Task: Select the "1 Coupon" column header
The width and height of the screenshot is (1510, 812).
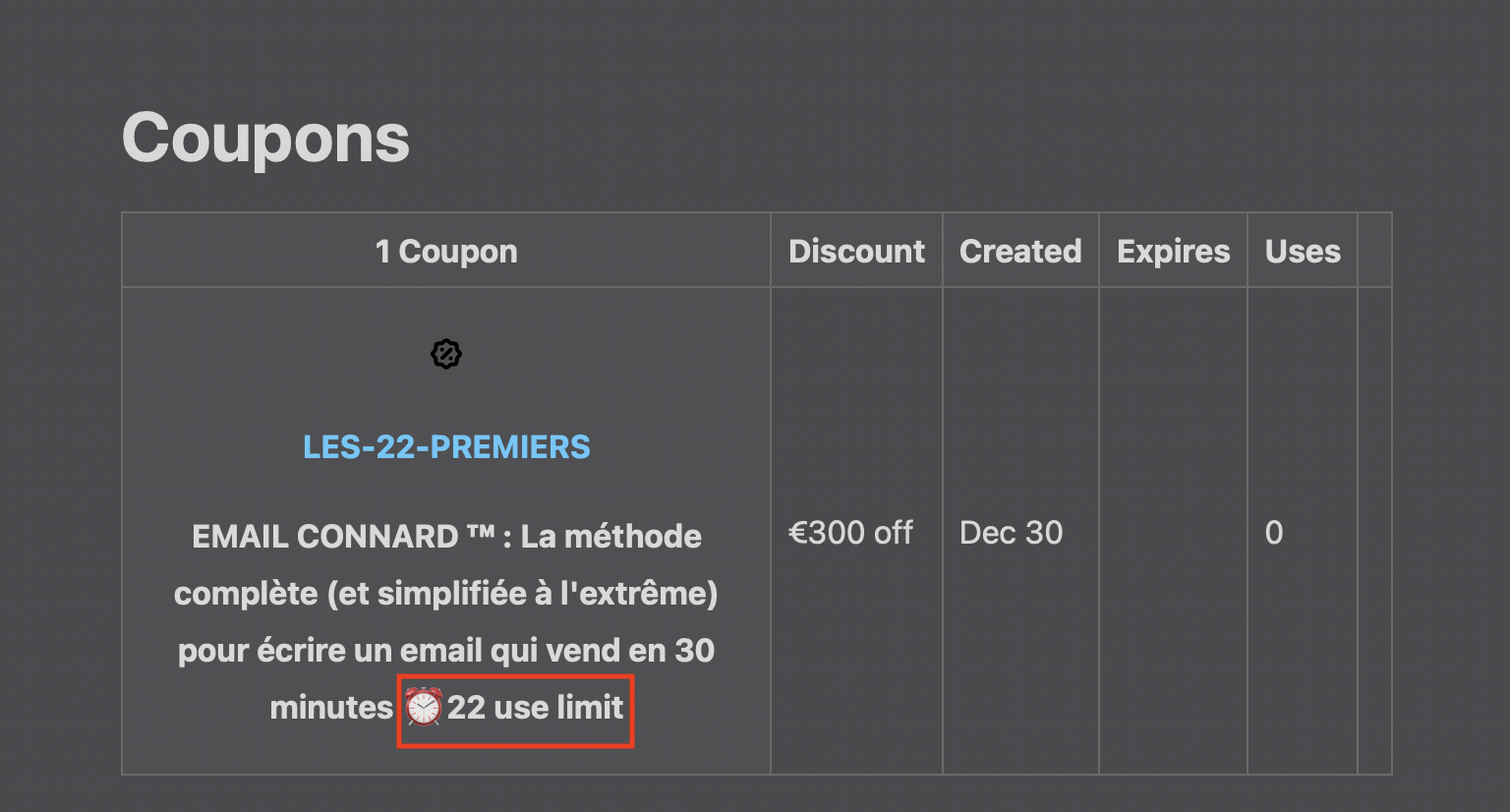Action: [x=446, y=251]
